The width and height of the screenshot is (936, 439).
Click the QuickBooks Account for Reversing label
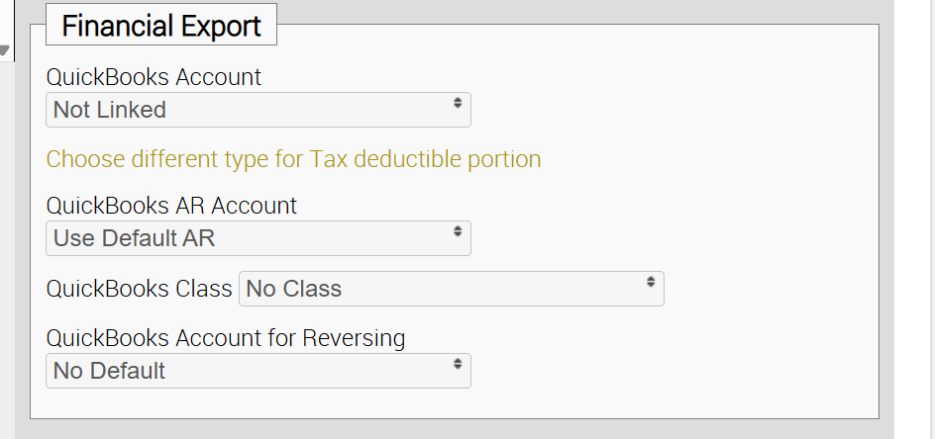point(225,338)
